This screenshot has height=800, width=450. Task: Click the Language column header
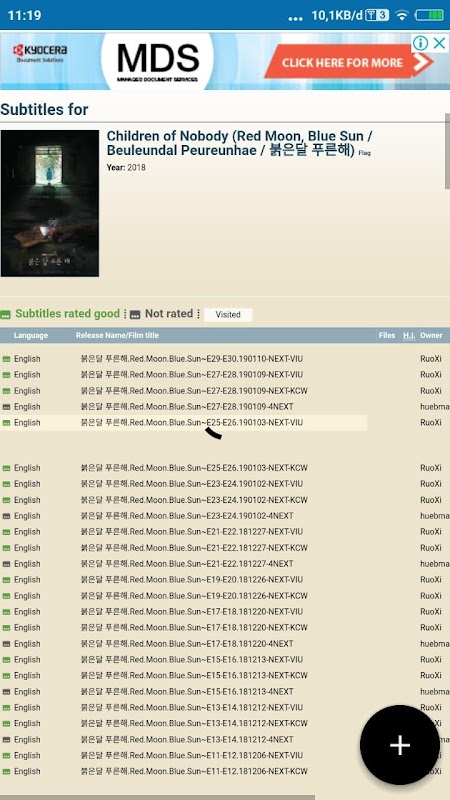pyautogui.click(x=31, y=335)
